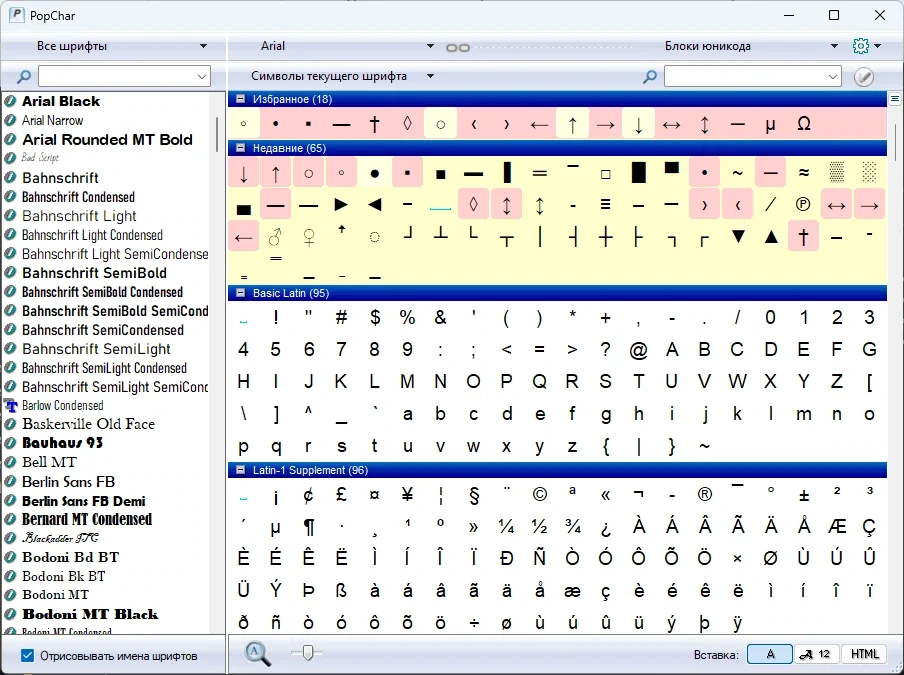Viewport: 904px width, 675px height.
Task: Click the round pen icon beside search
Action: point(864,77)
